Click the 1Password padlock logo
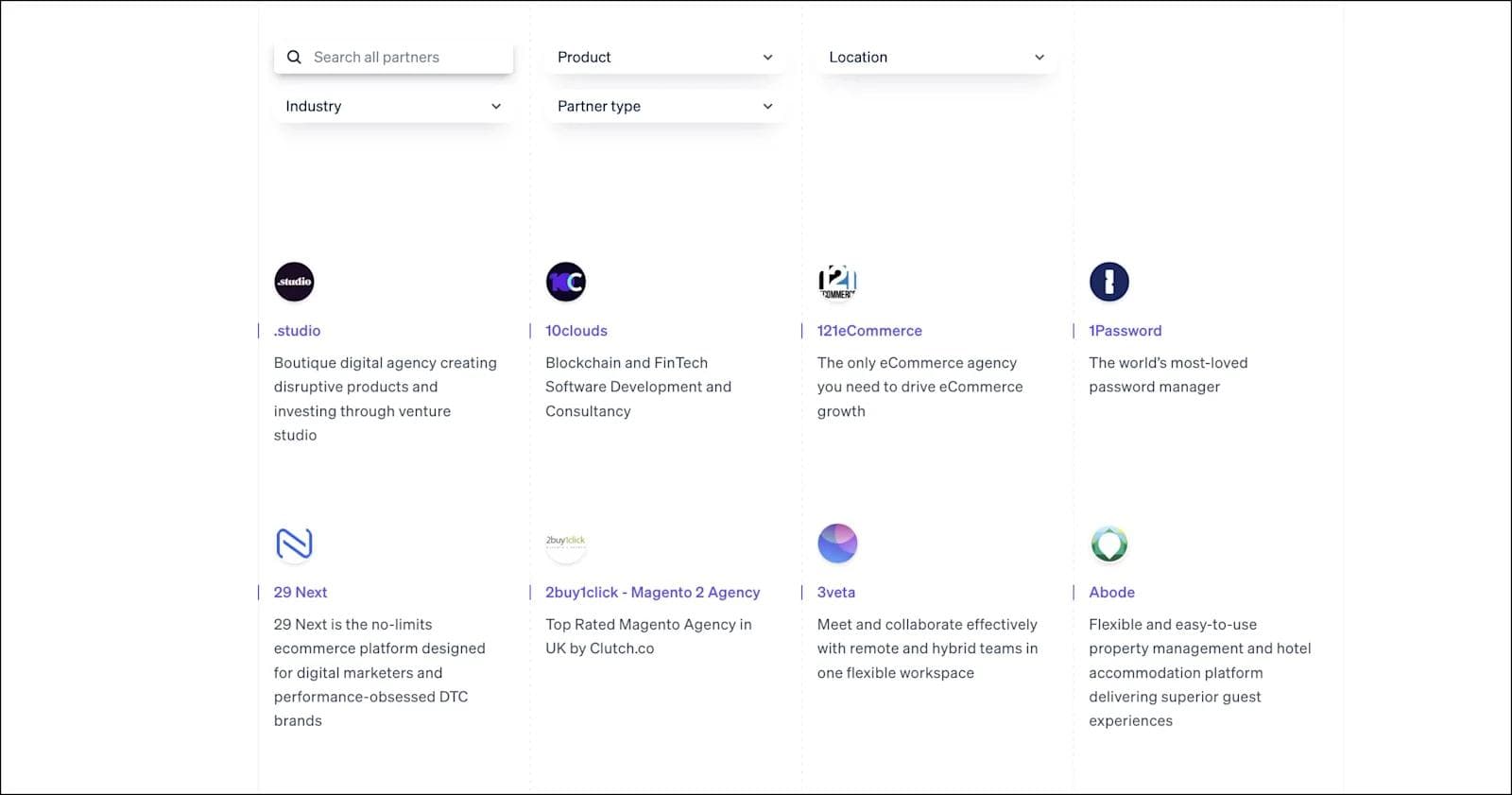Viewport: 1512px width, 795px height. pos(1108,282)
